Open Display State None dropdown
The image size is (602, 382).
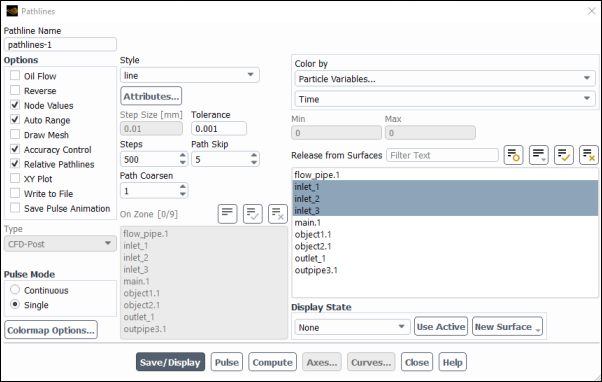coord(352,327)
